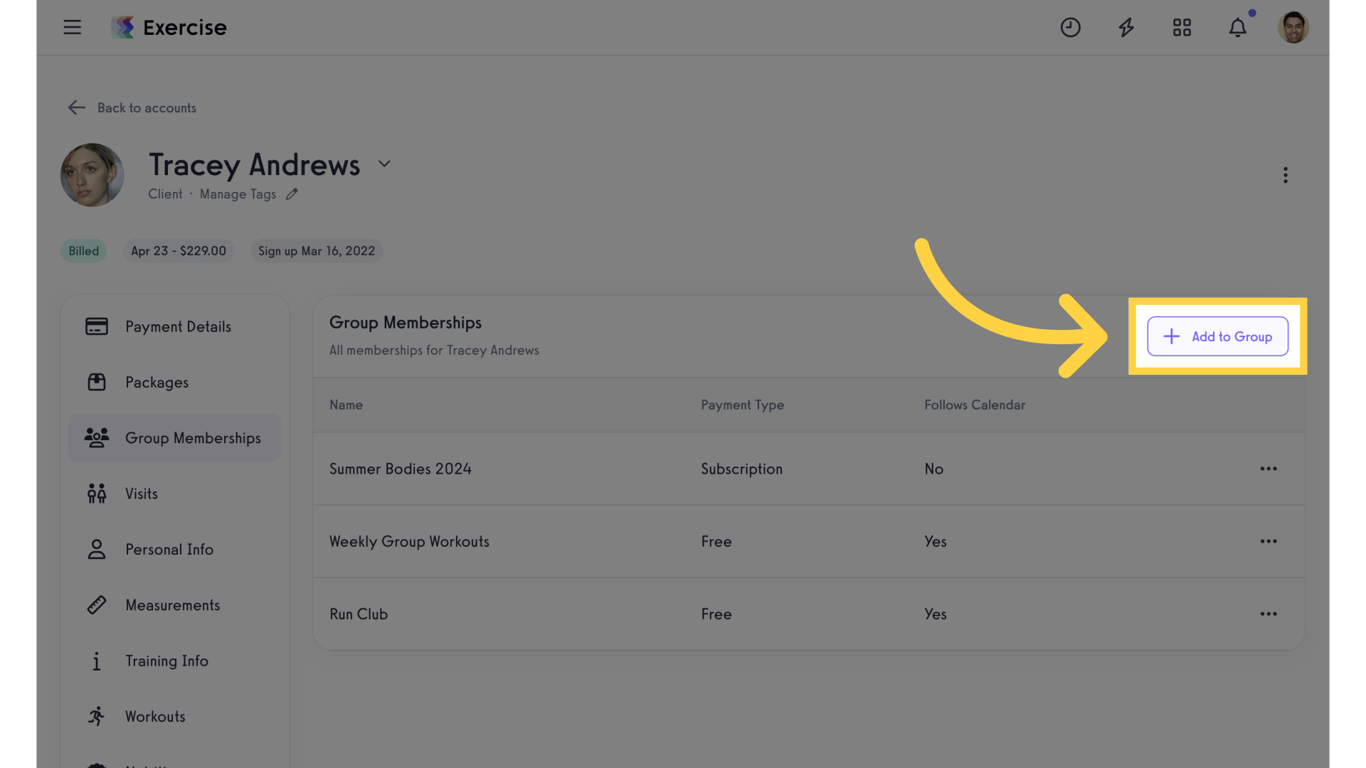Open the apps grid icon
Screen dimensions: 1366x768
(1182, 27)
